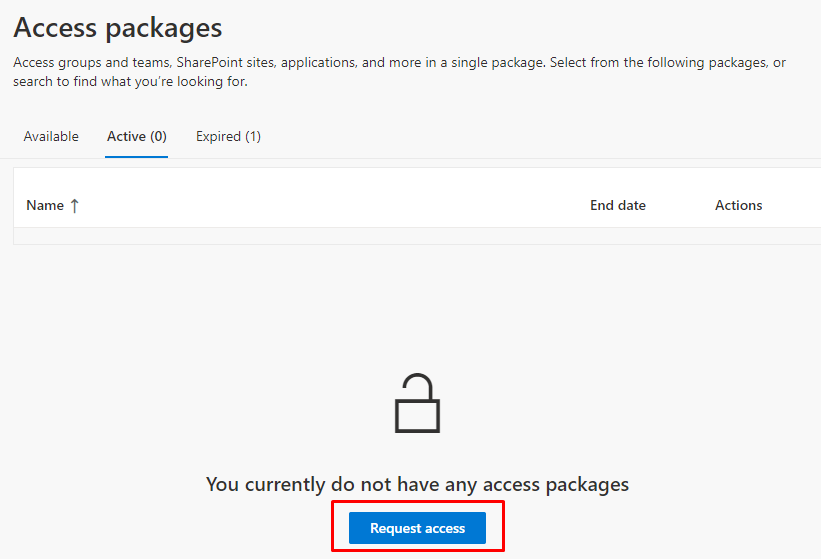Click blank header space between End date and Actions
Screen dimensions: 821x559
pos(680,205)
